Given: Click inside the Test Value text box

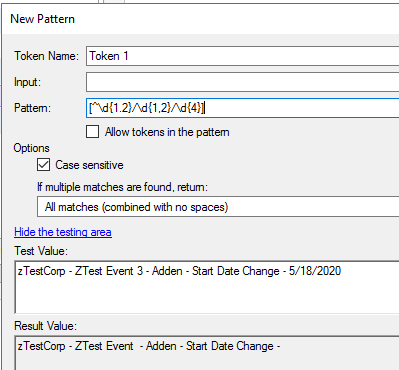Looking at the screenshot, I should 207,287.
